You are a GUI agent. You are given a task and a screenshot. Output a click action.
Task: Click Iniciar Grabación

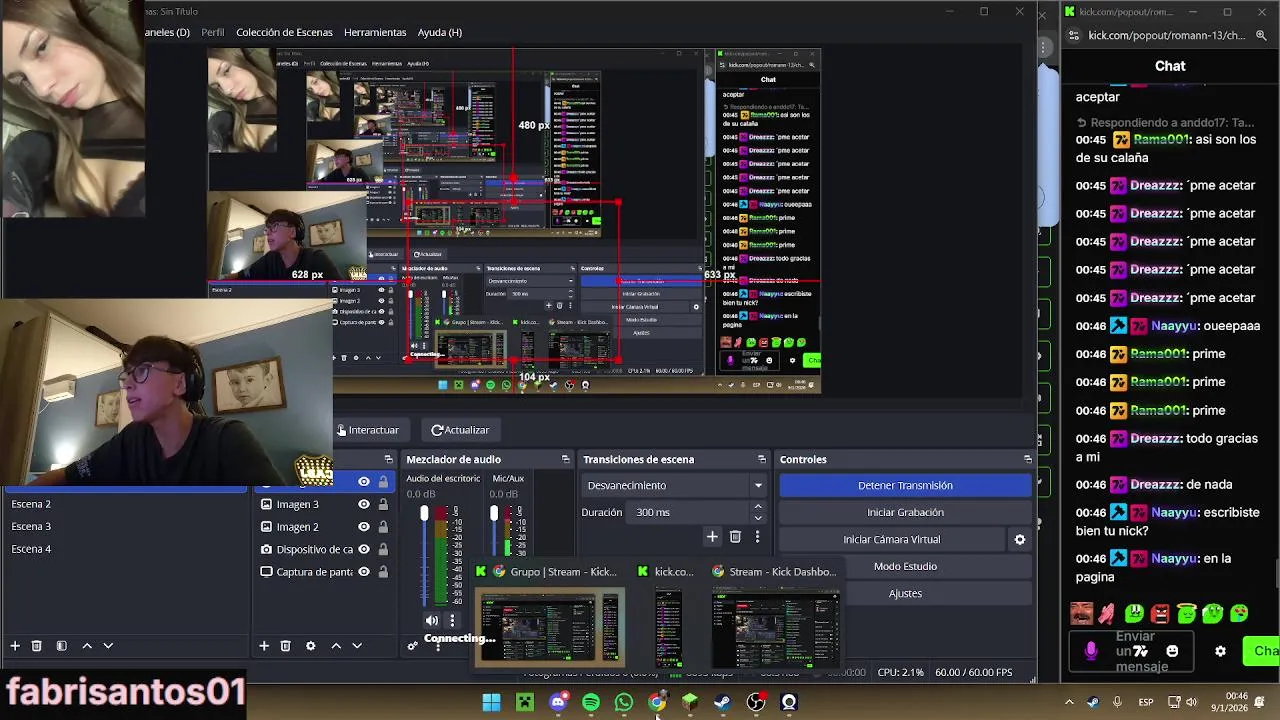tap(905, 512)
